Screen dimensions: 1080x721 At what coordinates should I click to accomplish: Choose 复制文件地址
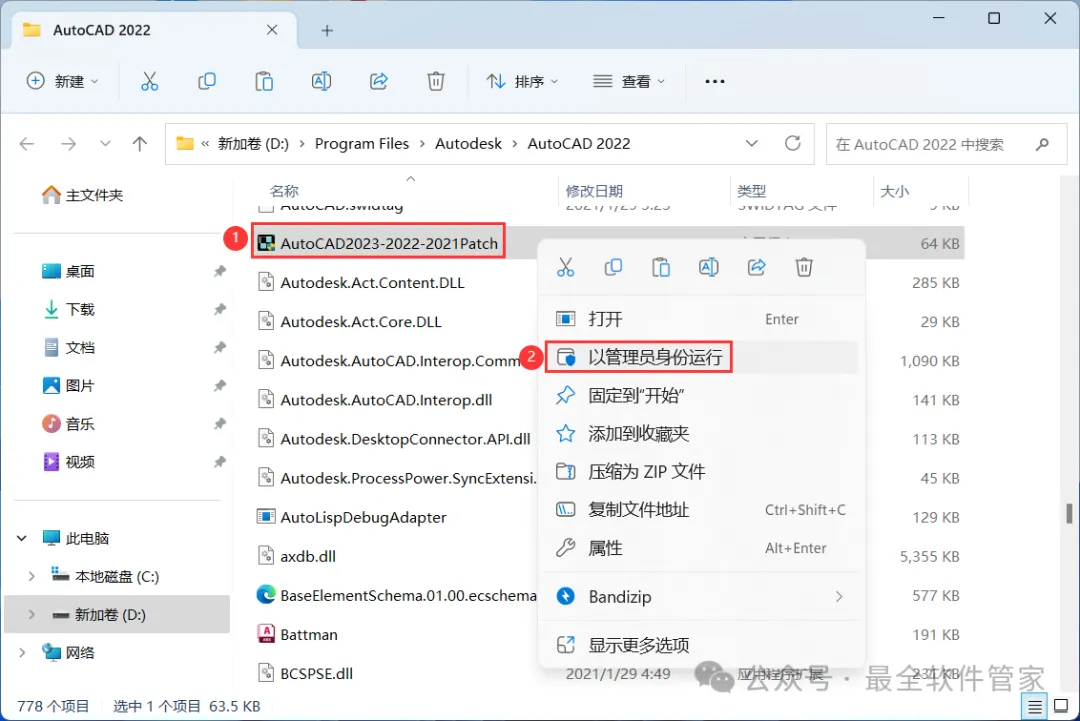tap(701, 510)
